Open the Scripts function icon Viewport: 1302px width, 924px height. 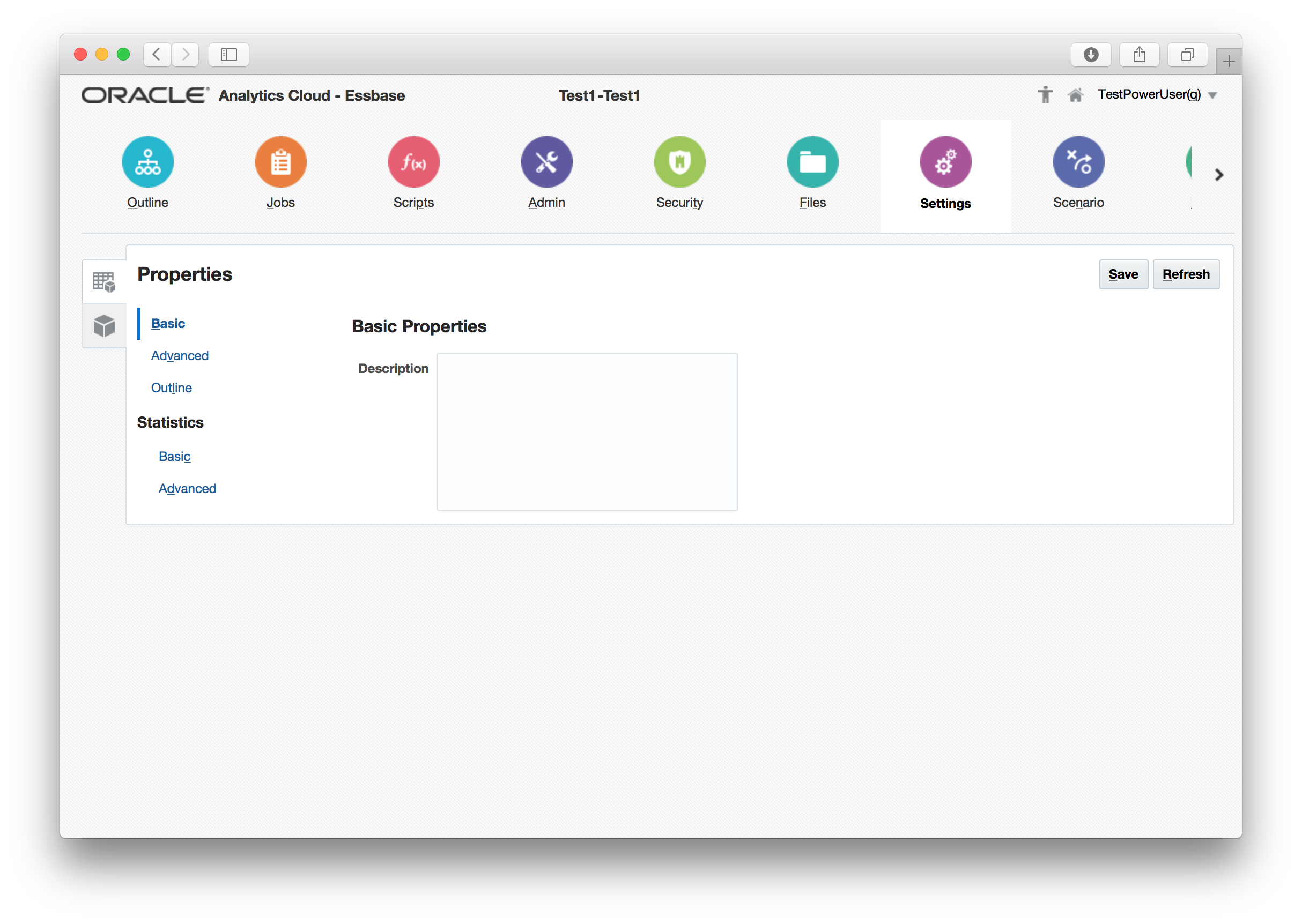(413, 162)
